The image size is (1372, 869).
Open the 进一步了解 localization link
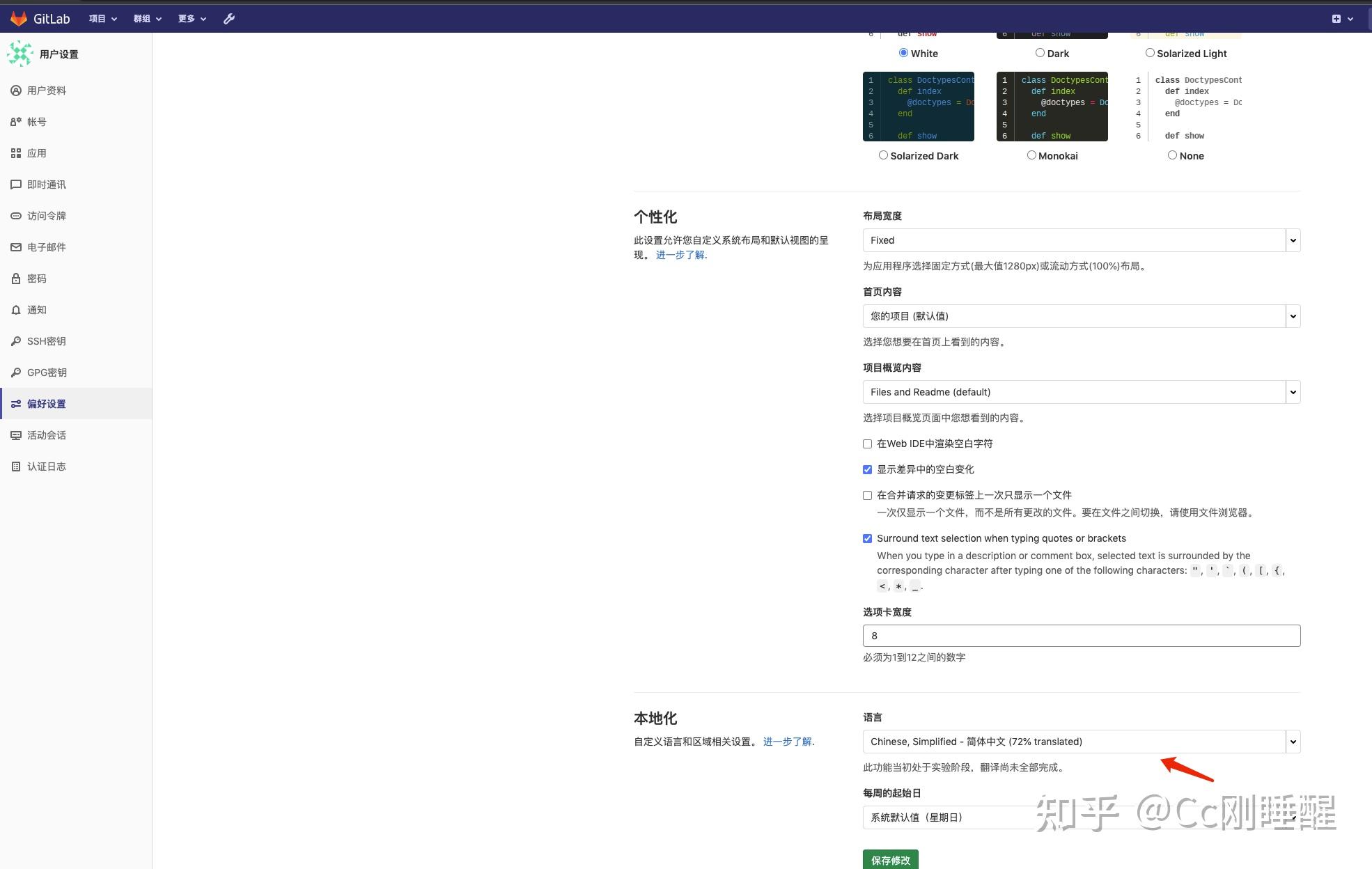787,742
